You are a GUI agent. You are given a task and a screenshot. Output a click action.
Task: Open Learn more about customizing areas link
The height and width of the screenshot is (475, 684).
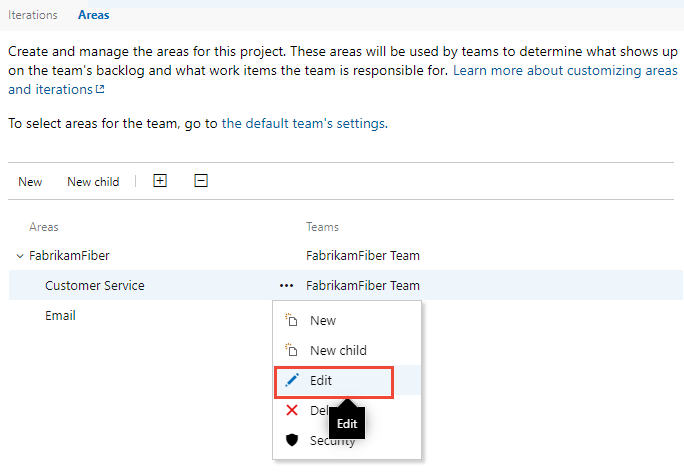tap(565, 71)
